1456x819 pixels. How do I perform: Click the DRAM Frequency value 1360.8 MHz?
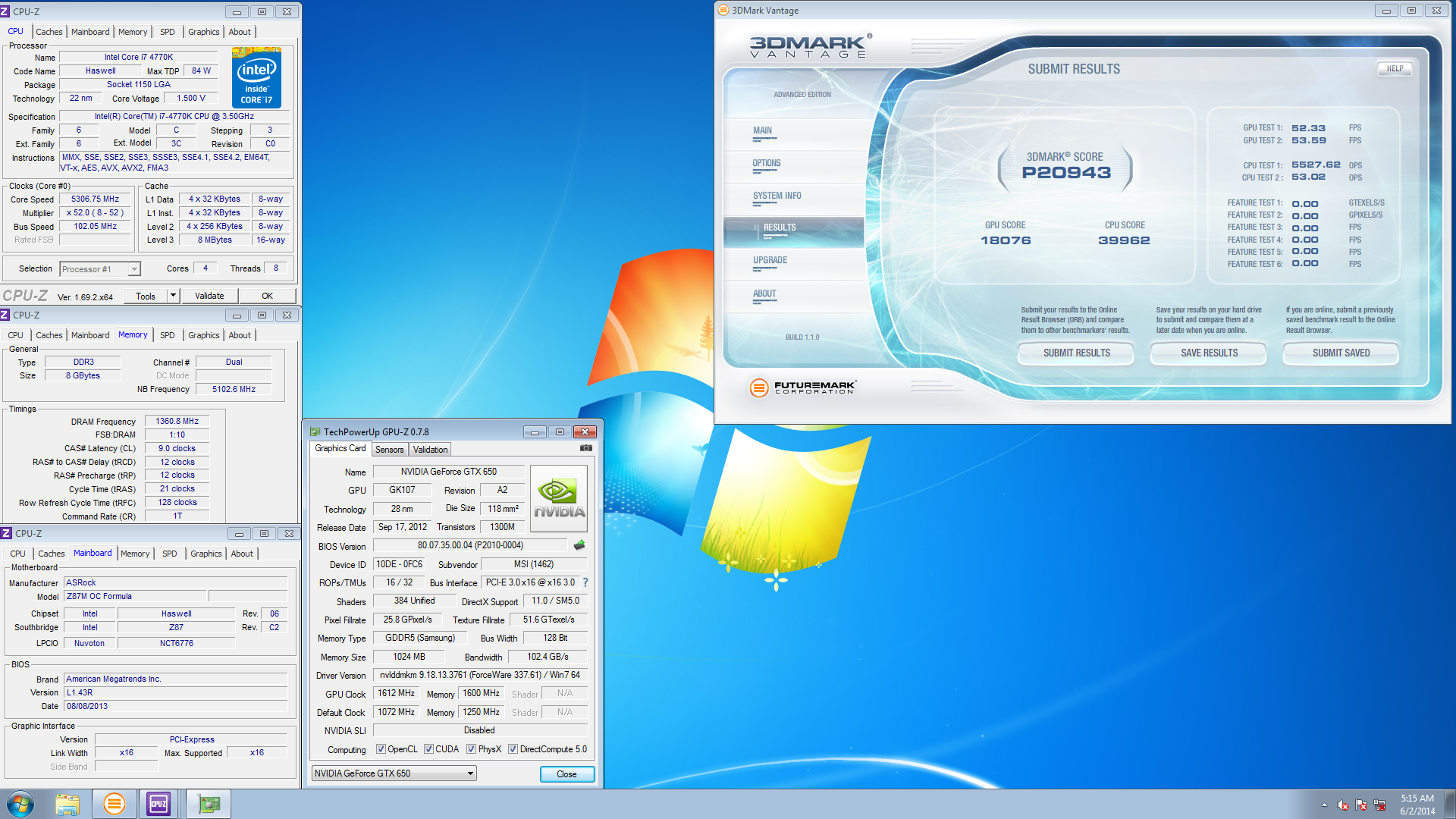click(x=177, y=421)
